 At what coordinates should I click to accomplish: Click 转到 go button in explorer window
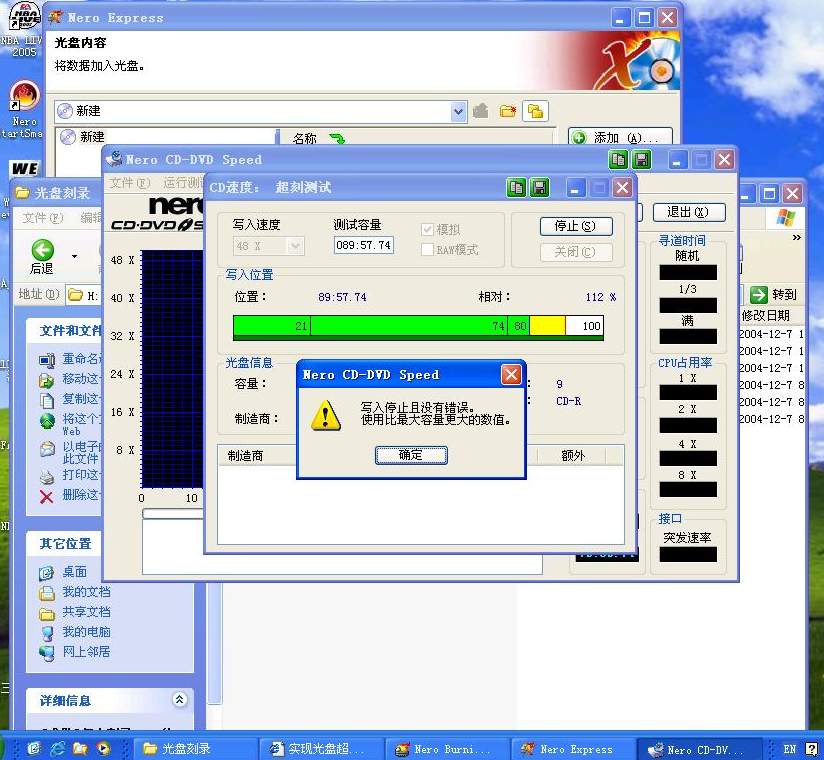773,294
